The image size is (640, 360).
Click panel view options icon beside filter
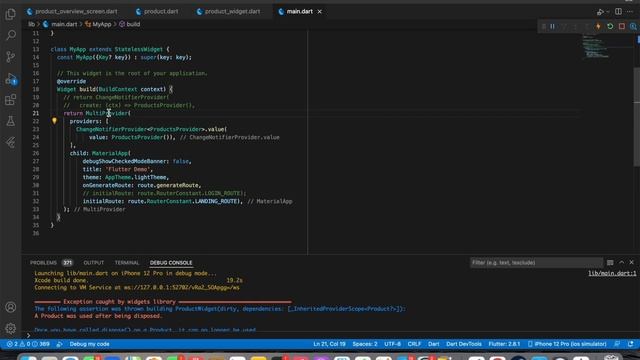tap(610, 262)
